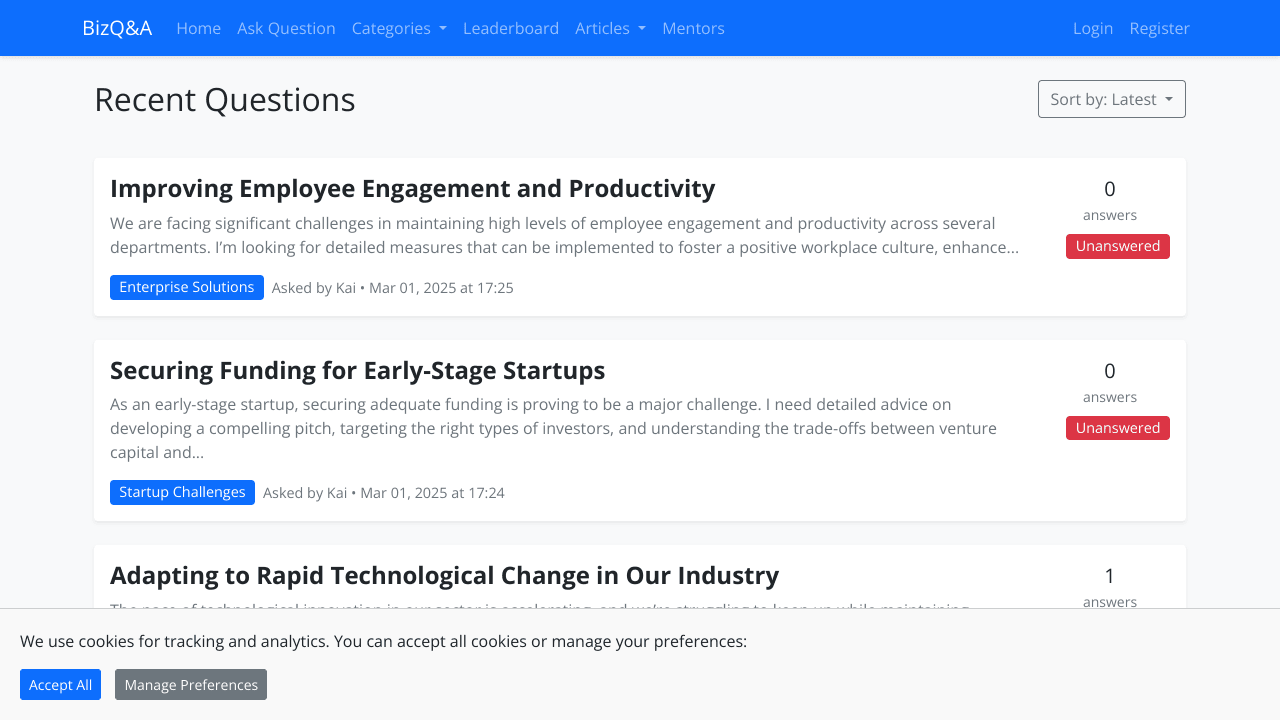Click the Enterprise Solutions category tag
Screen dimensions: 1280x720
pyautogui.click(x=187, y=287)
